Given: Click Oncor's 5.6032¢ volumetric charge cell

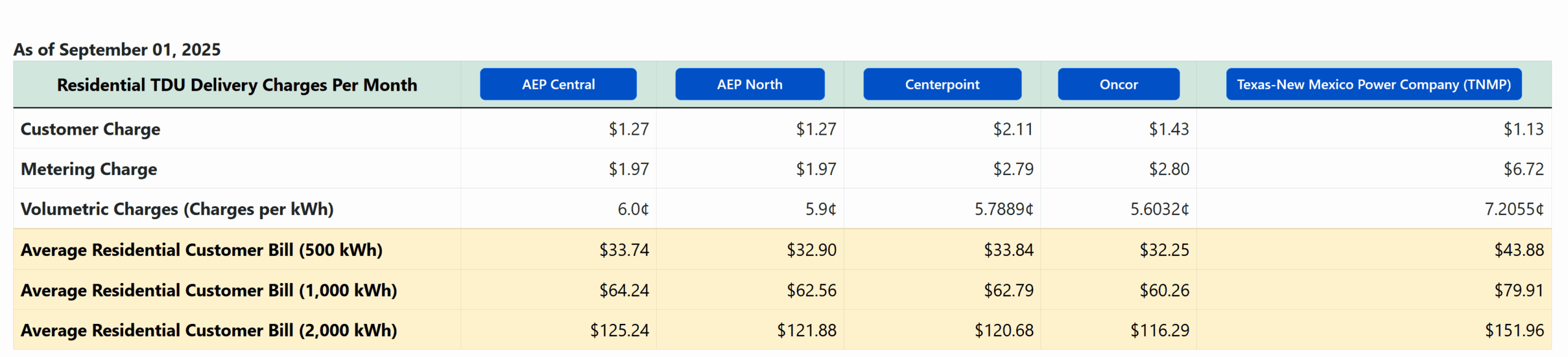Looking at the screenshot, I should (1159, 209).
